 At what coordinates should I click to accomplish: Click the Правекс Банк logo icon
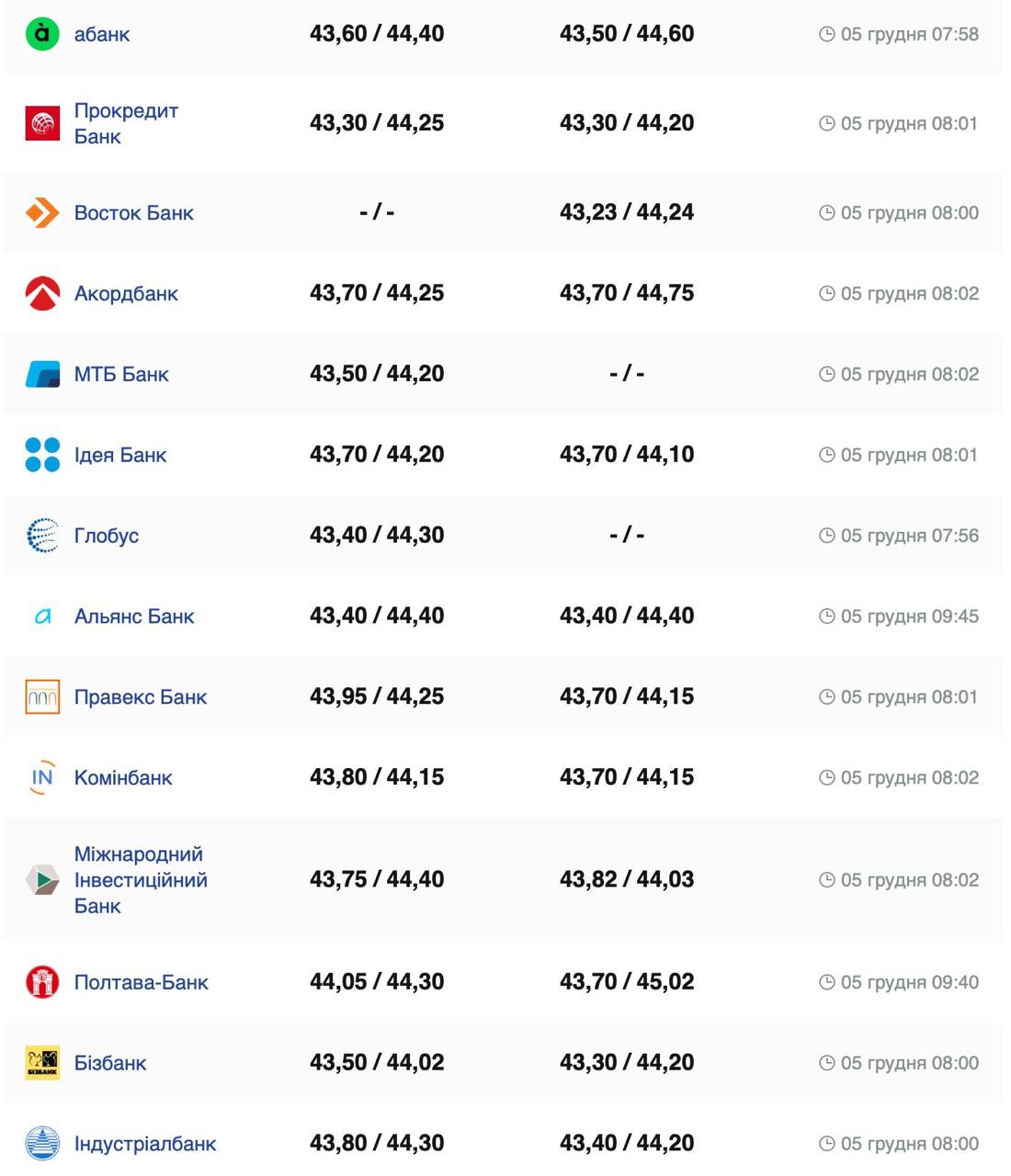42,697
